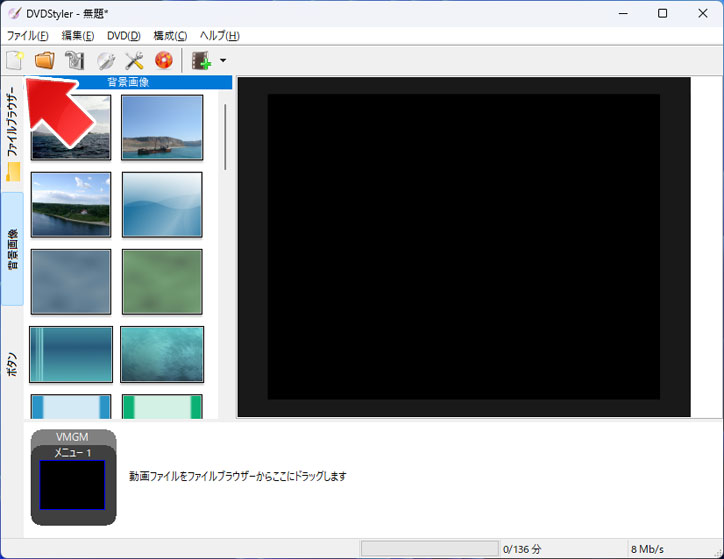Screen dimensions: 724x559
Task: Open the 編集(E) menu
Action: 78,36
